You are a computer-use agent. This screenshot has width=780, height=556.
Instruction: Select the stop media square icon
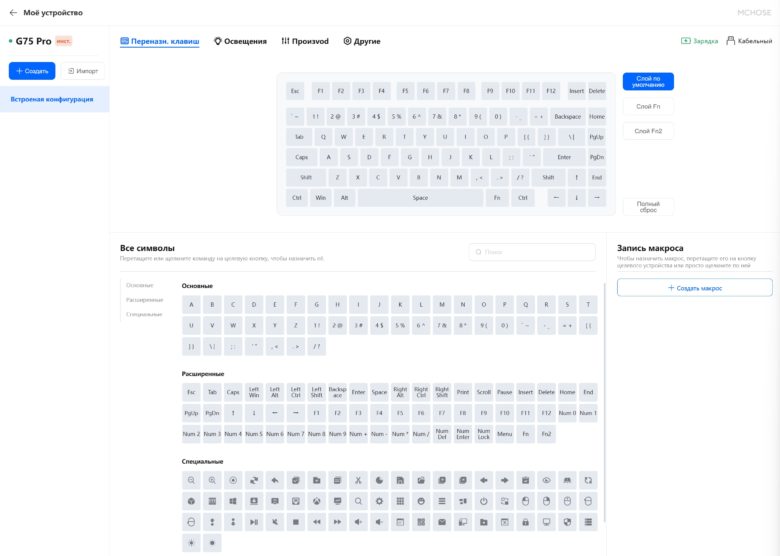click(295, 522)
